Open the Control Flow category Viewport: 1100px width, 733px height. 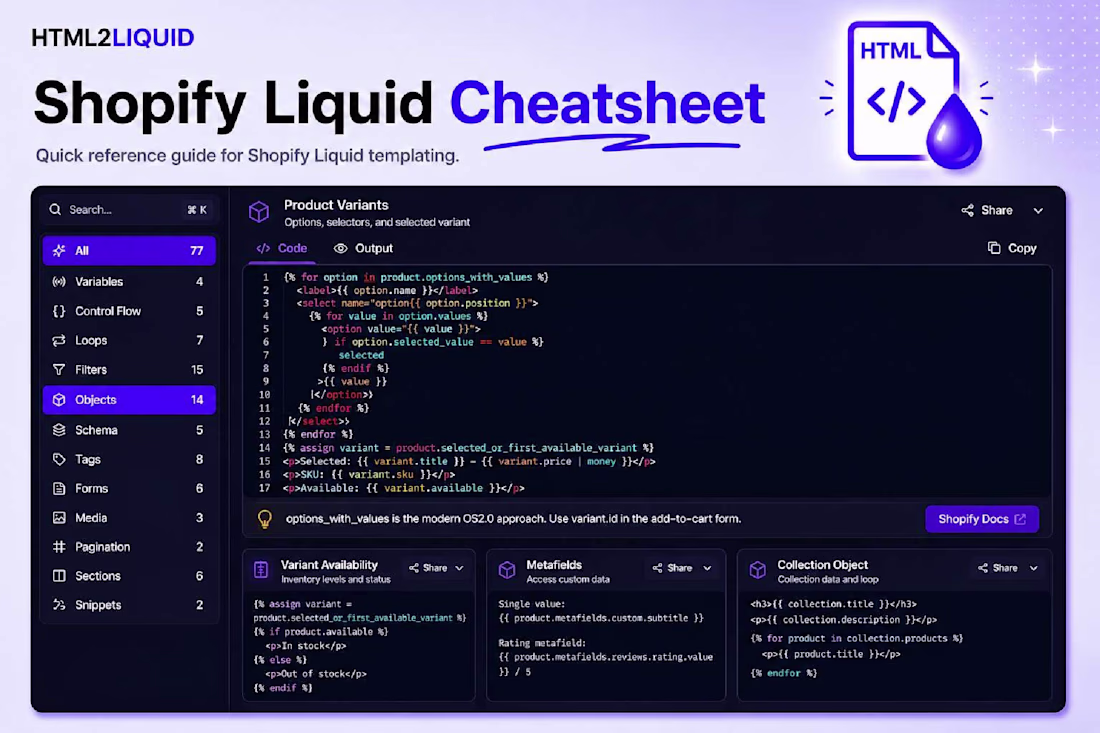click(x=128, y=311)
